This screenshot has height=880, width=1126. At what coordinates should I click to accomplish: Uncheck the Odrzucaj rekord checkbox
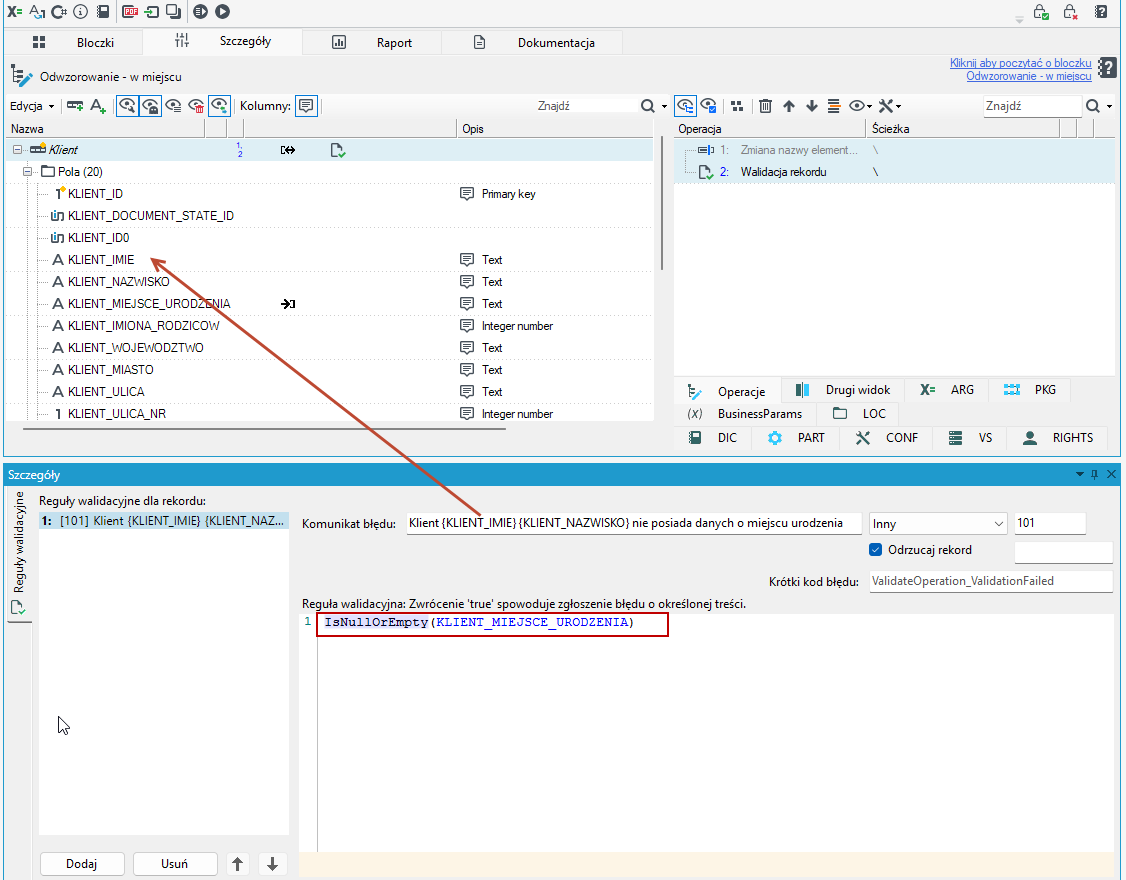tap(875, 550)
